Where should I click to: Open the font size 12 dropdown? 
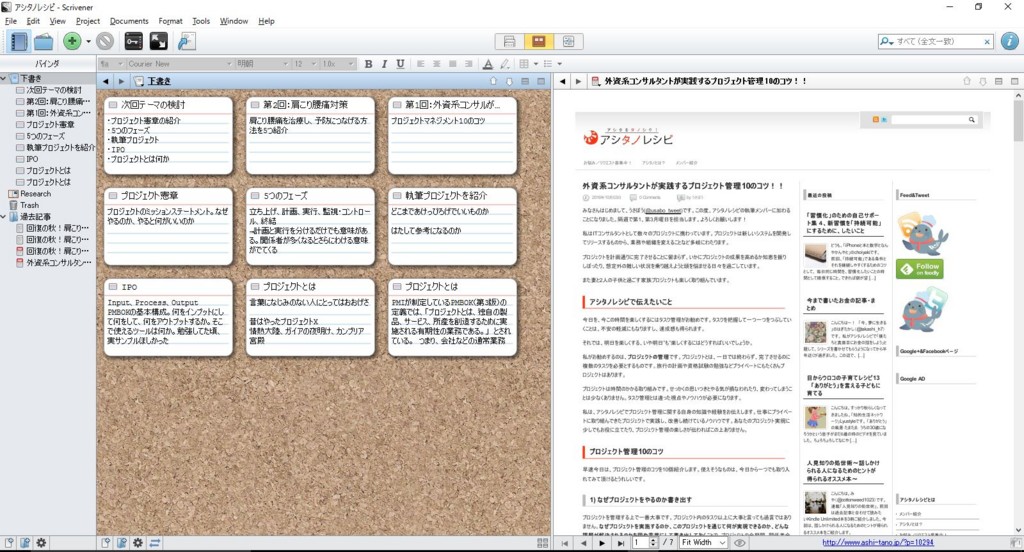click(x=304, y=63)
